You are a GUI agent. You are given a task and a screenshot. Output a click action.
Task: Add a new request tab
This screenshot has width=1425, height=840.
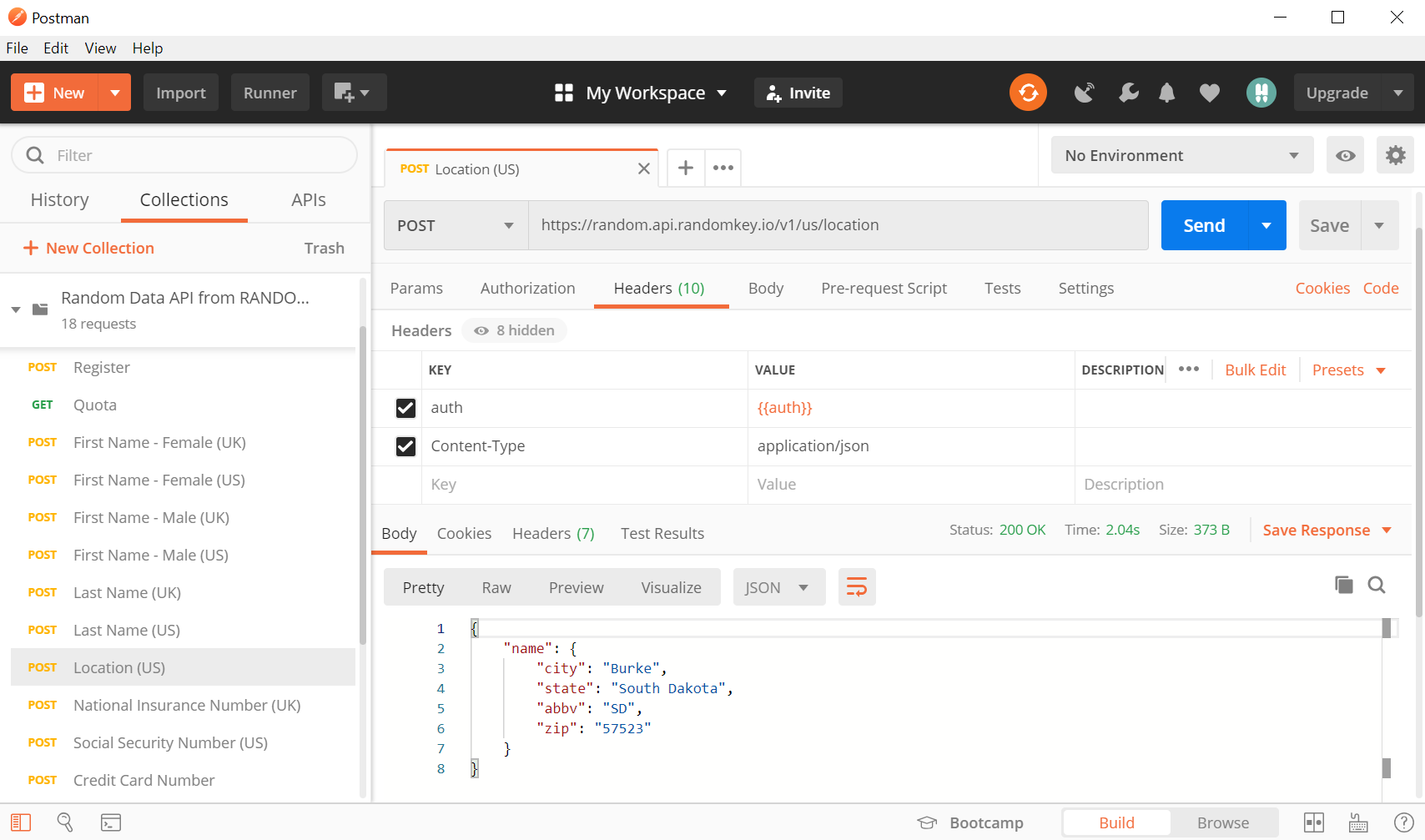click(686, 169)
